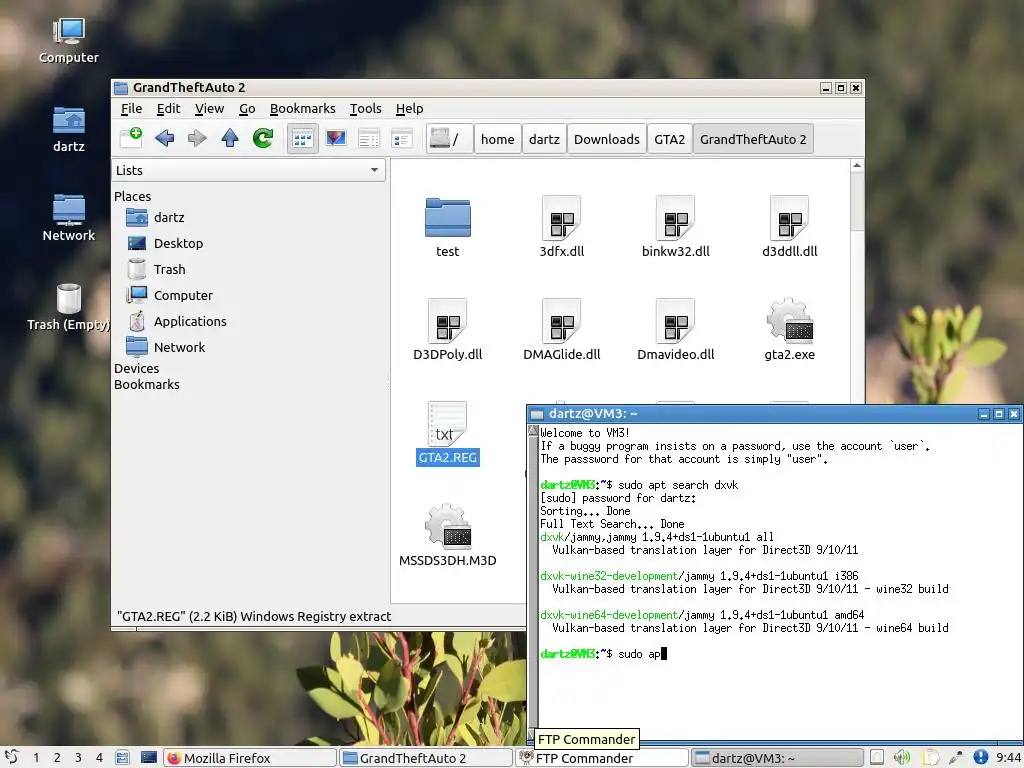Click 'GrandTheftAuto 2' path bar button

click(753, 139)
